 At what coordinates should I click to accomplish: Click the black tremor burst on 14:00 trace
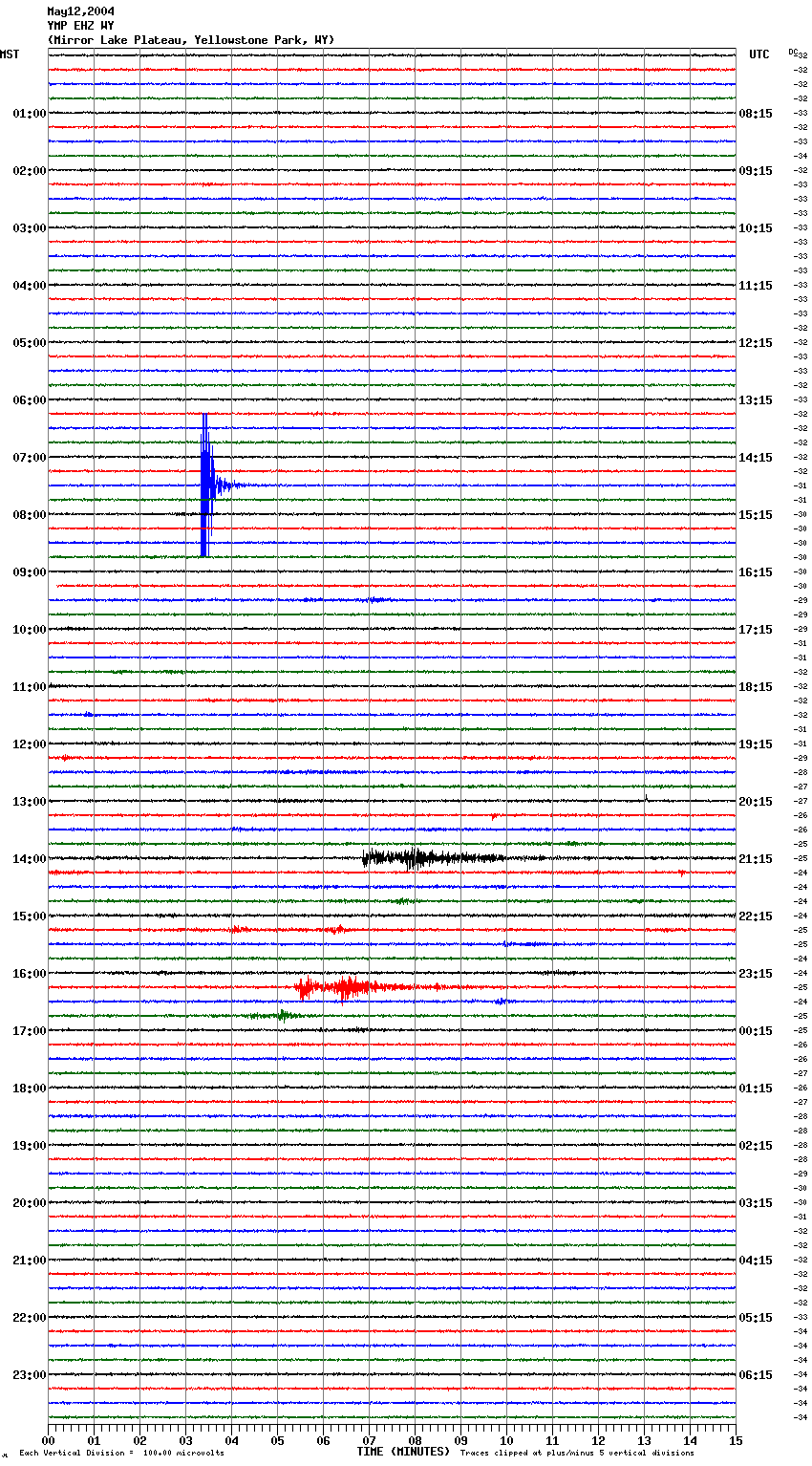[x=435, y=857]
